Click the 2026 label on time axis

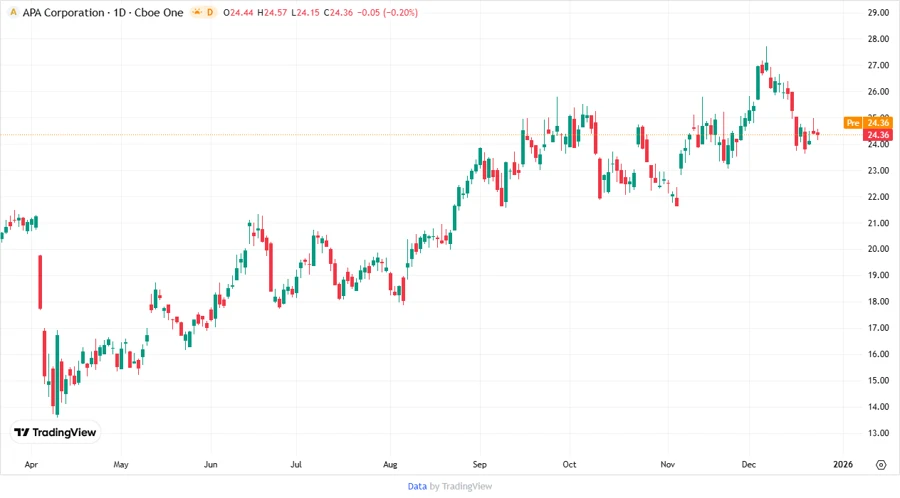coord(843,465)
